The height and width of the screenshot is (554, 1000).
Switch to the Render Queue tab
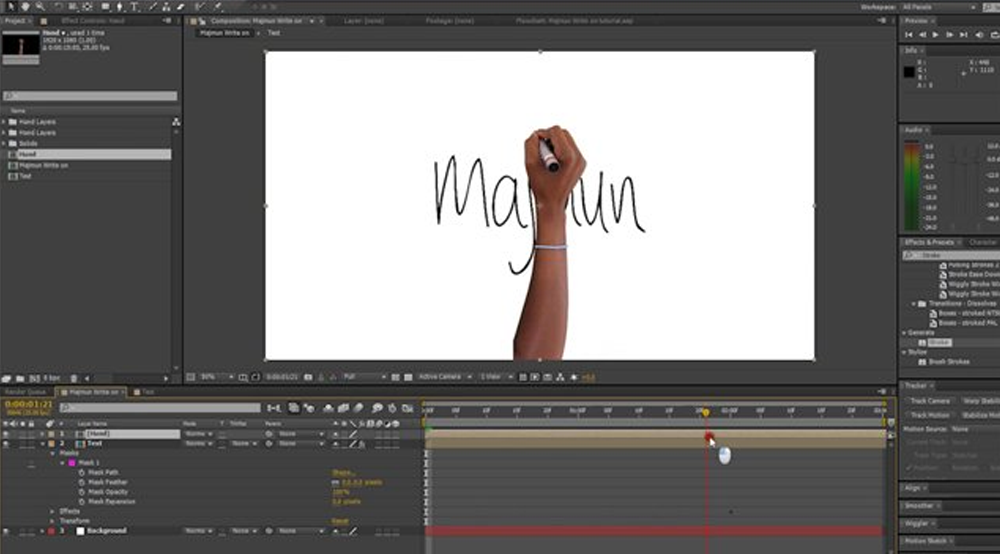pos(27,392)
